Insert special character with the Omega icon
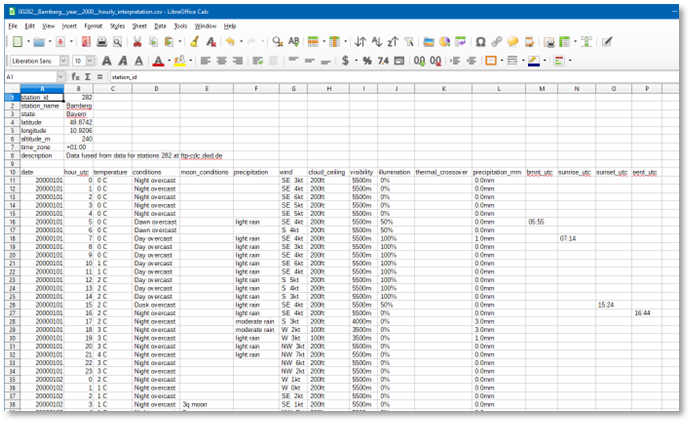Image resolution: width=691 pixels, height=423 pixels. [x=481, y=42]
